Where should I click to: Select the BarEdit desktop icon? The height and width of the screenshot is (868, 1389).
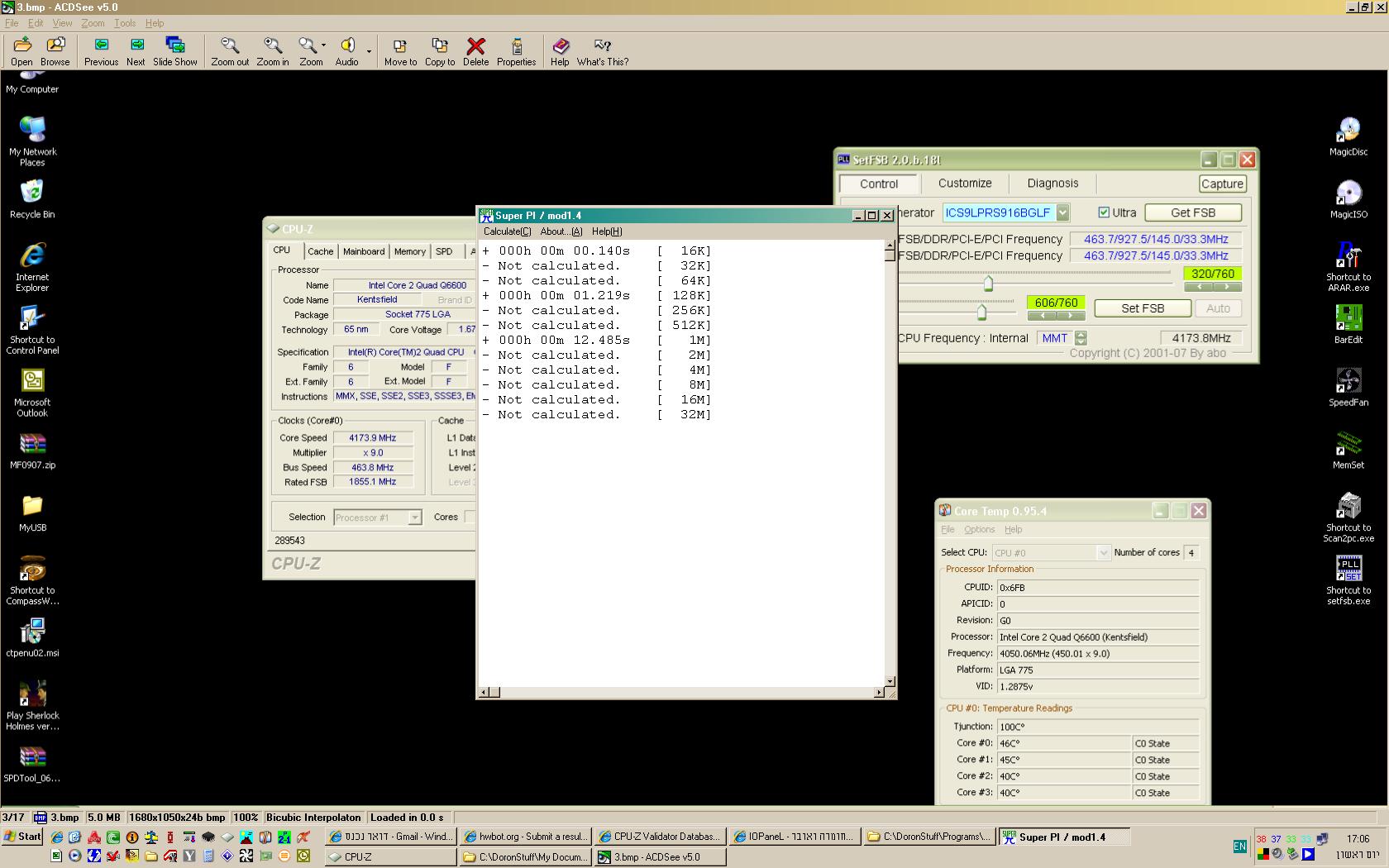[x=1348, y=324]
